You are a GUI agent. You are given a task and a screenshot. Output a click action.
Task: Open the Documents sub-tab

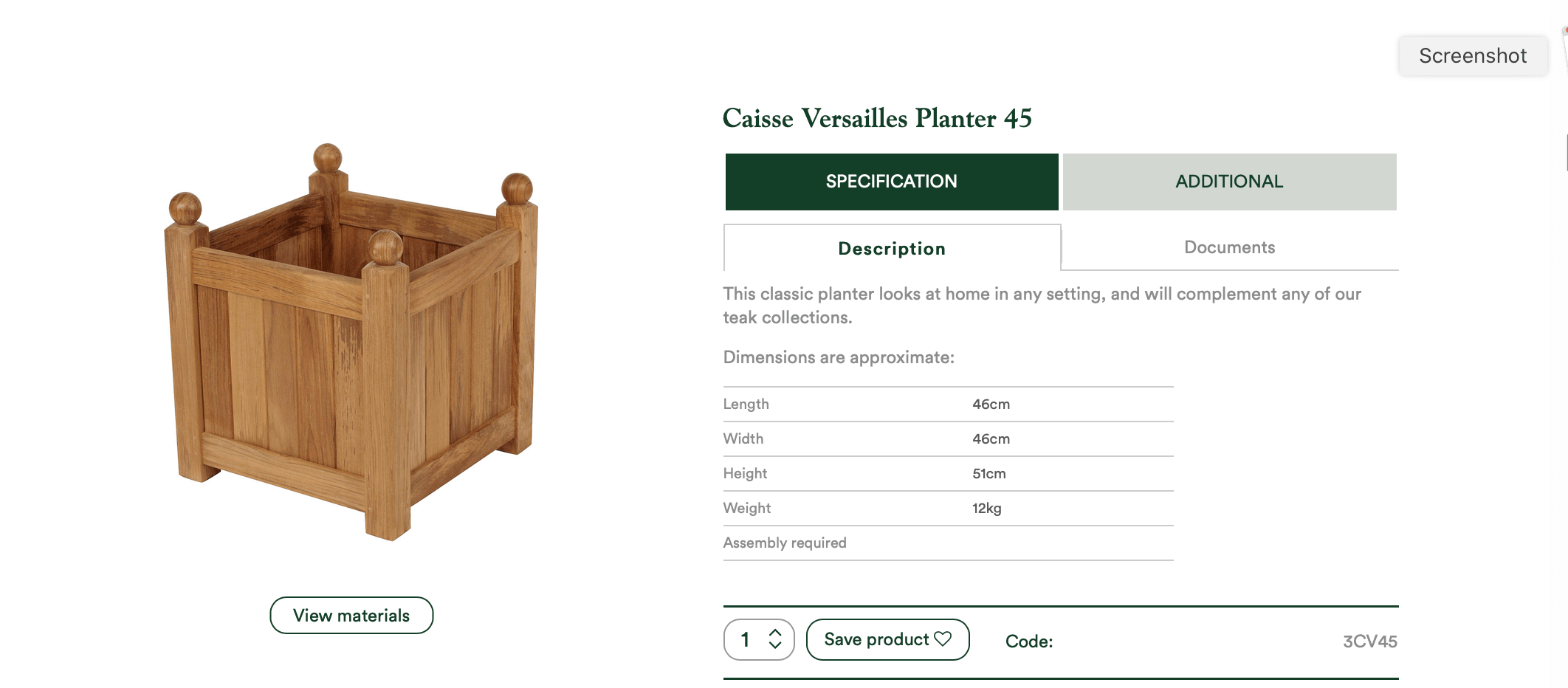click(1230, 247)
